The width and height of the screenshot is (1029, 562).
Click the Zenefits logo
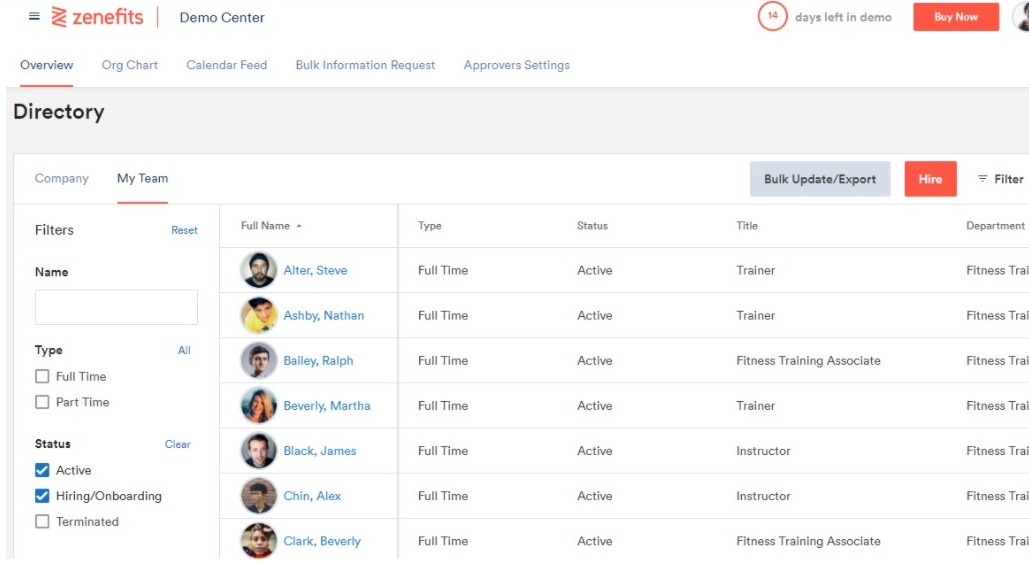click(97, 16)
